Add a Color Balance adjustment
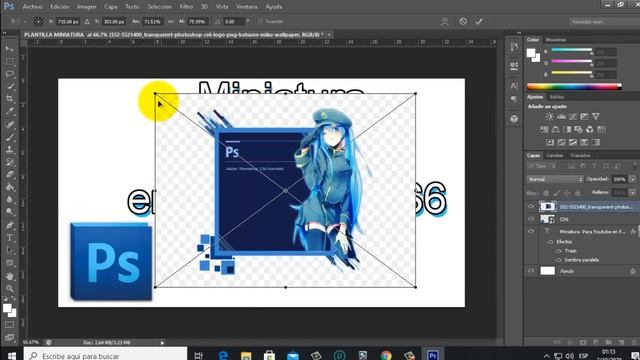Viewport: 640px width, 360px height. pos(556,129)
